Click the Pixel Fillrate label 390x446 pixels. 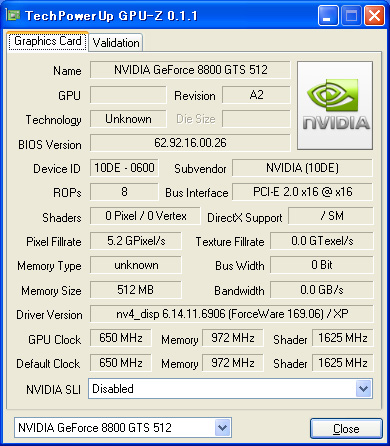click(x=54, y=242)
